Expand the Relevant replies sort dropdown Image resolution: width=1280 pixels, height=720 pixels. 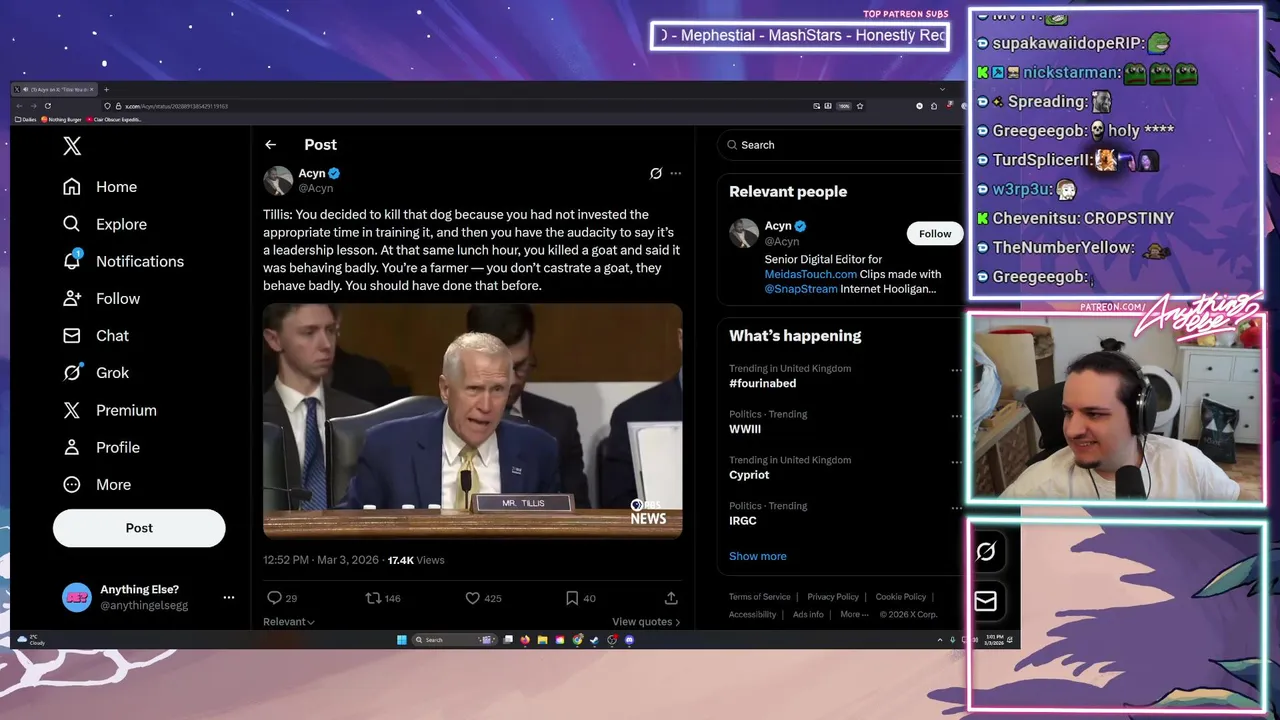[x=289, y=622]
